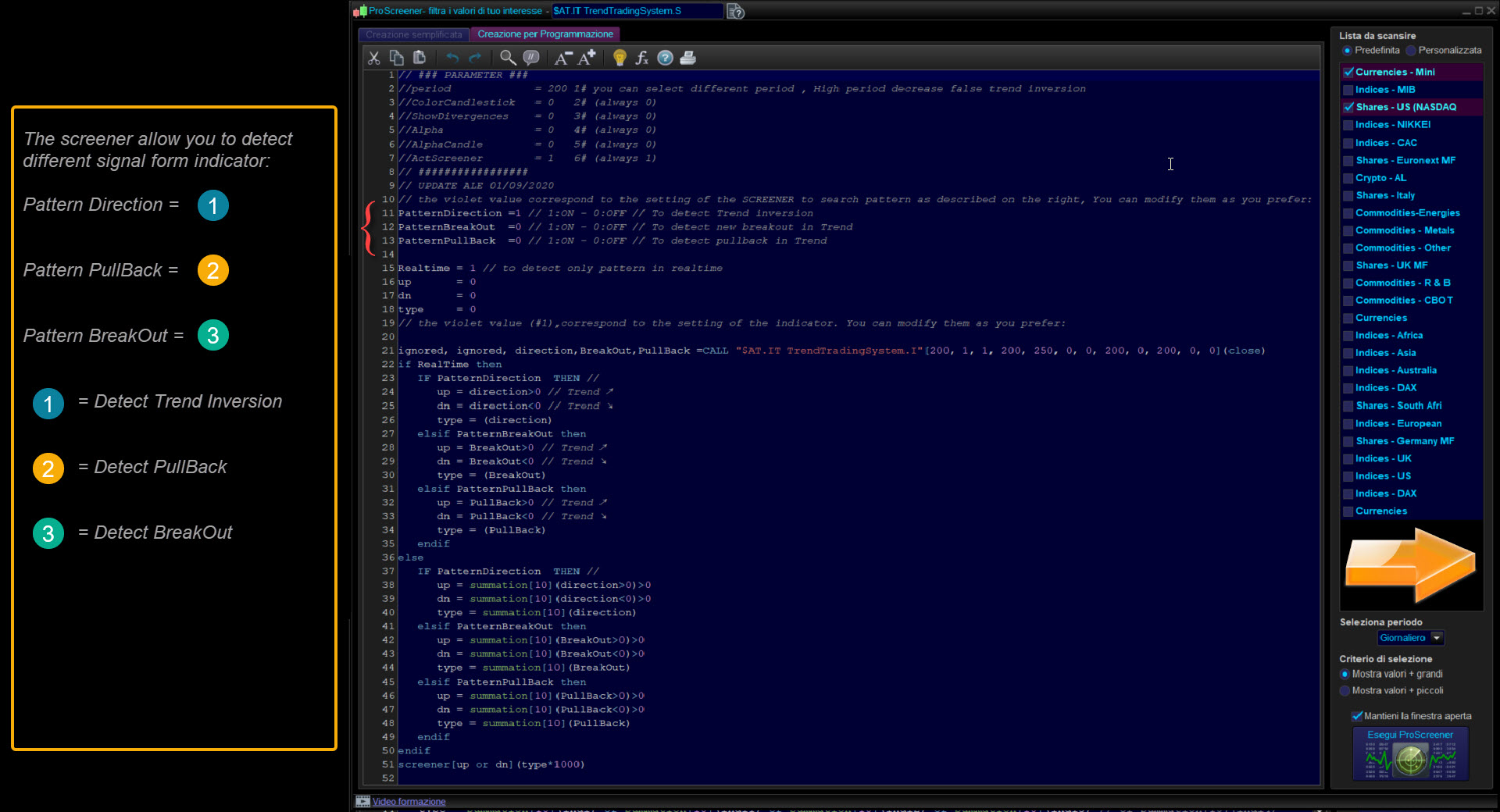Click the radar icon under Esegui ProScreener
Screen dimensions: 1500x812
point(1411,760)
